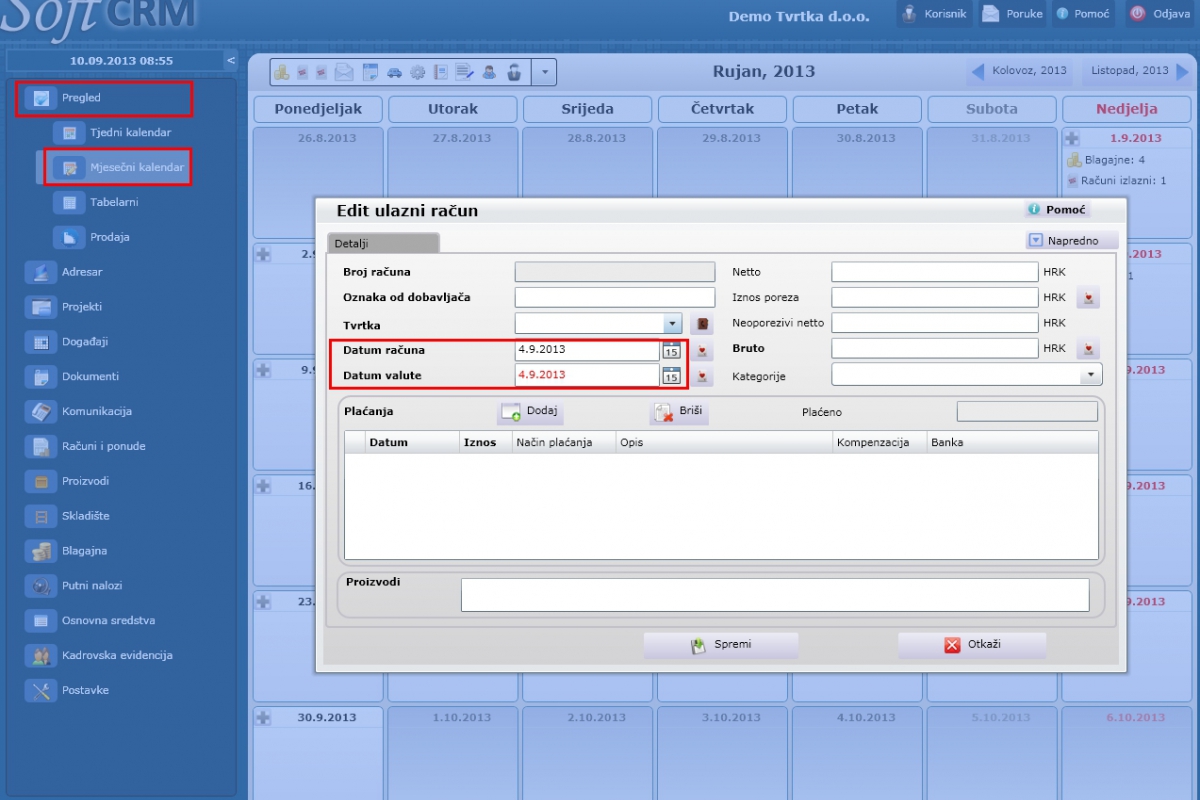Viewport: 1200px width, 800px height.
Task: Click the Događaji icon in the sidebar
Action: (41, 342)
